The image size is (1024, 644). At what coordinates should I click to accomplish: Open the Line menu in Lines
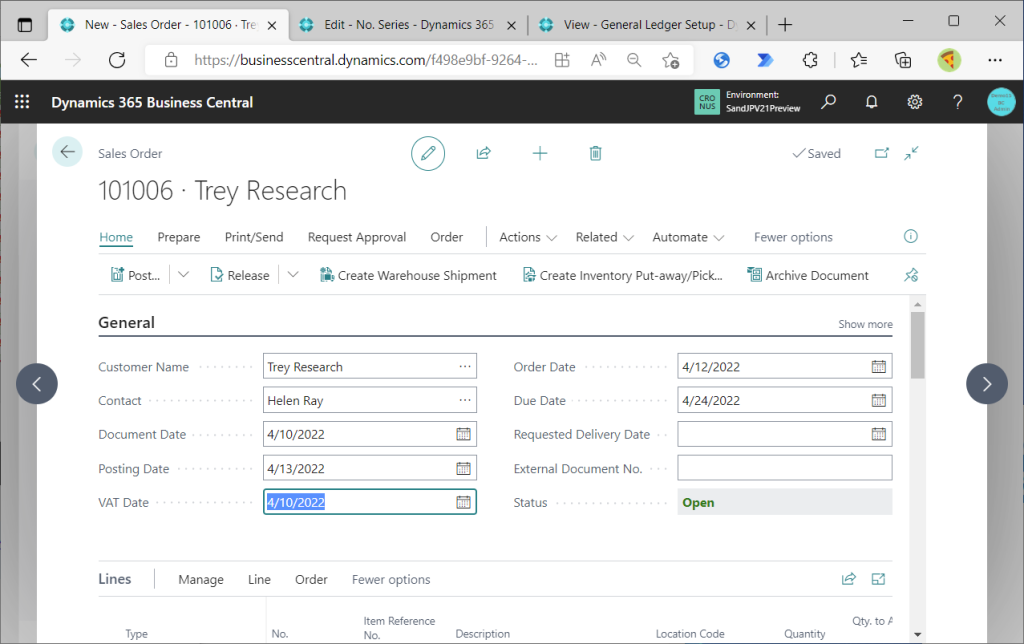click(259, 579)
